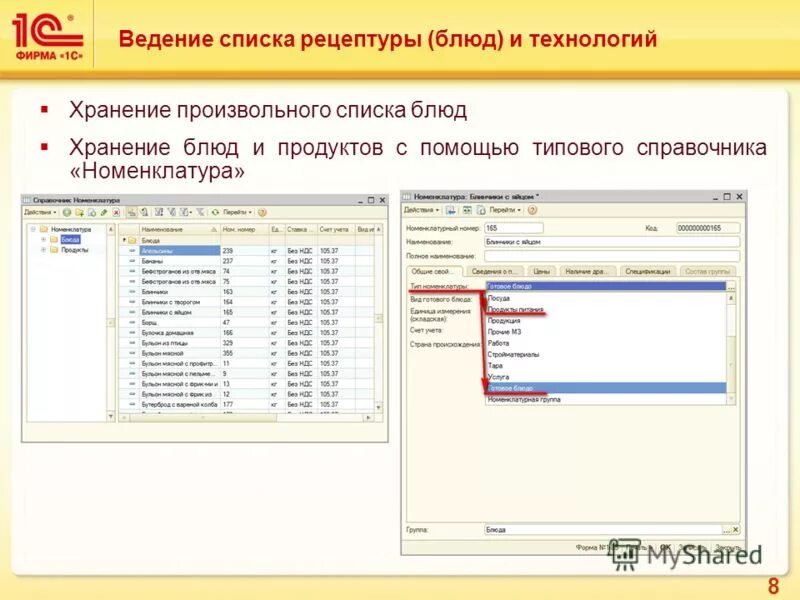Image resolution: width=800 pixels, height=600 pixels.
Task: Select the Бульон из птицы row
Action: 247,343
